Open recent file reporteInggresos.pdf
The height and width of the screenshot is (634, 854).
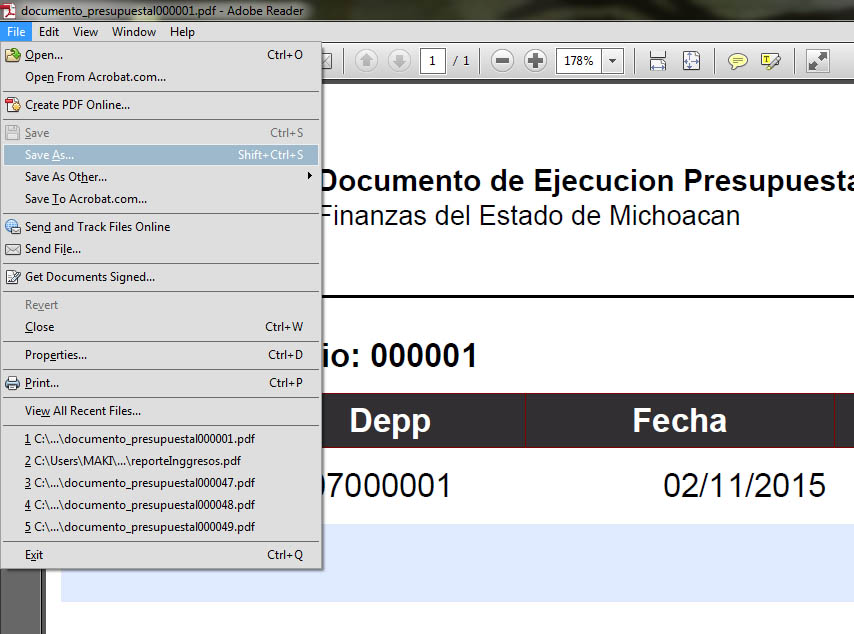point(161,461)
